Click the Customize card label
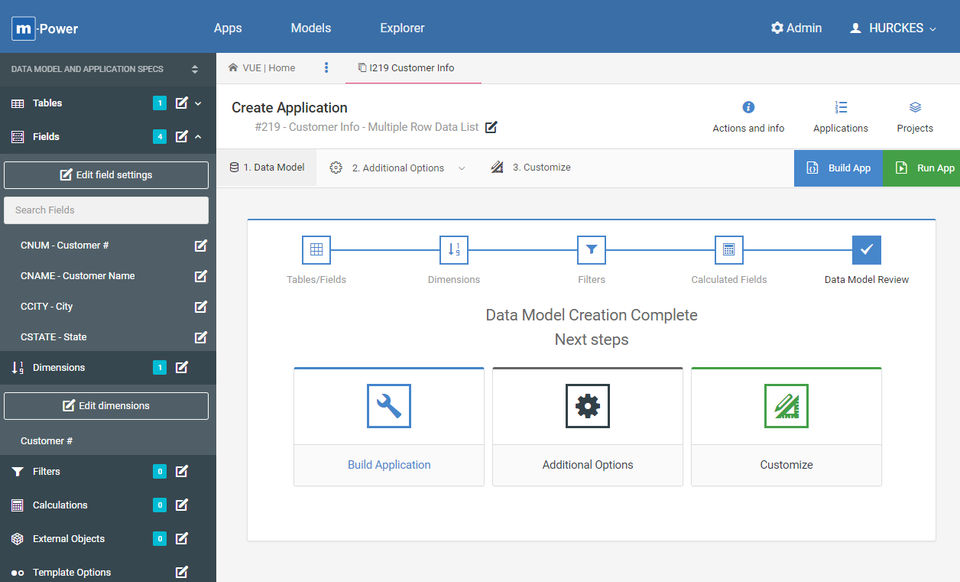The image size is (960, 582). (786, 465)
